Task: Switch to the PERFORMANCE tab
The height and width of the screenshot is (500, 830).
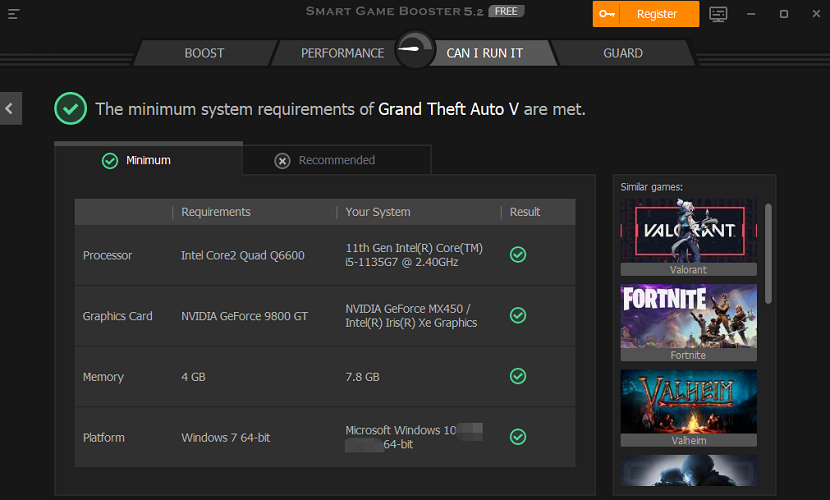Action: pos(342,53)
